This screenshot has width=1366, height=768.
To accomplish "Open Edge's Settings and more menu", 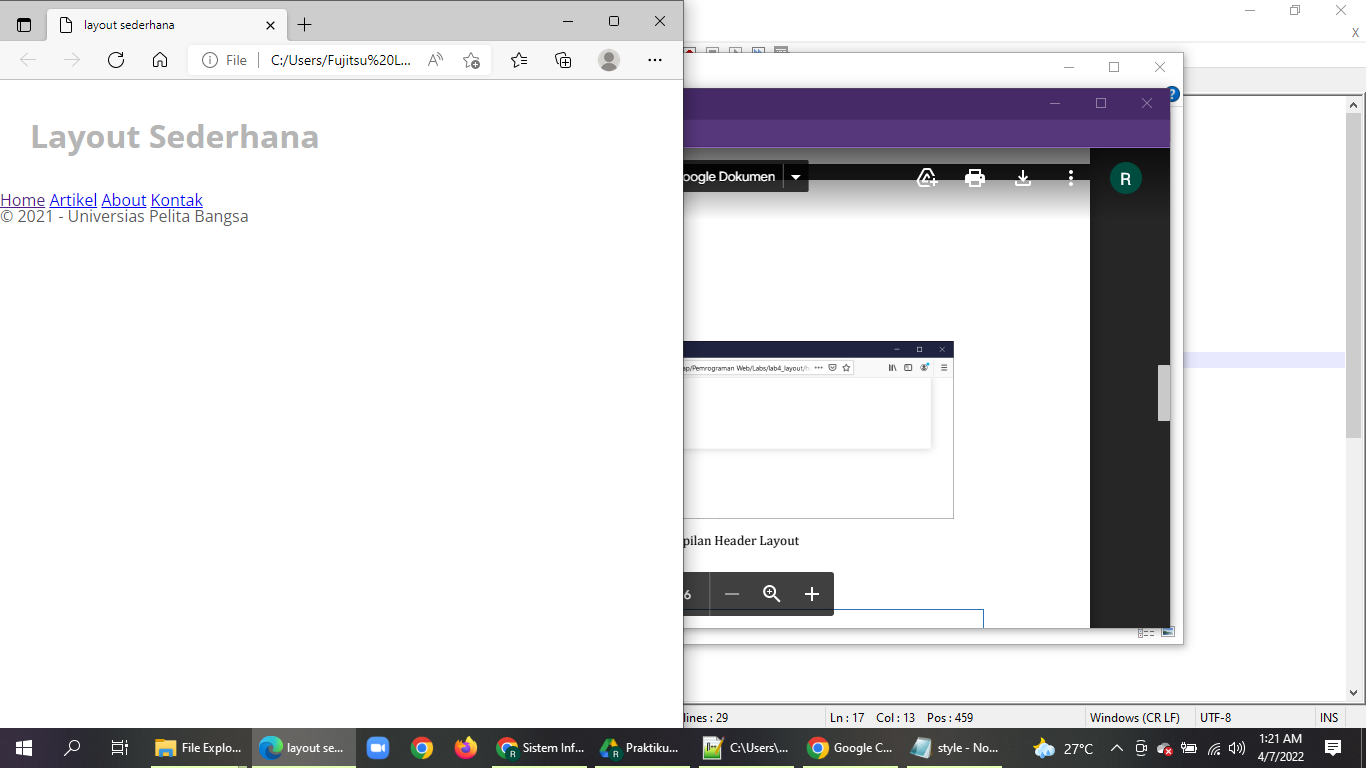I will [x=655, y=60].
